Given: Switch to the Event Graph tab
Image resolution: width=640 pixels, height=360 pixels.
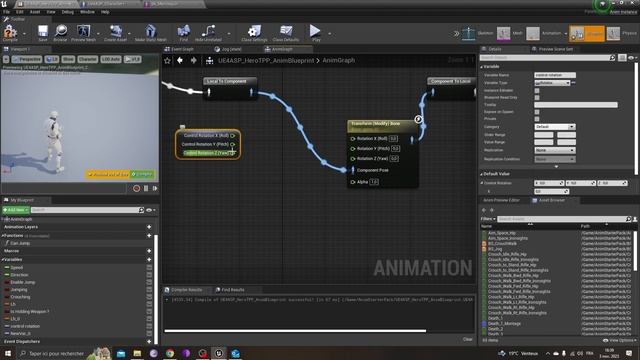Looking at the screenshot, I should (x=182, y=49).
